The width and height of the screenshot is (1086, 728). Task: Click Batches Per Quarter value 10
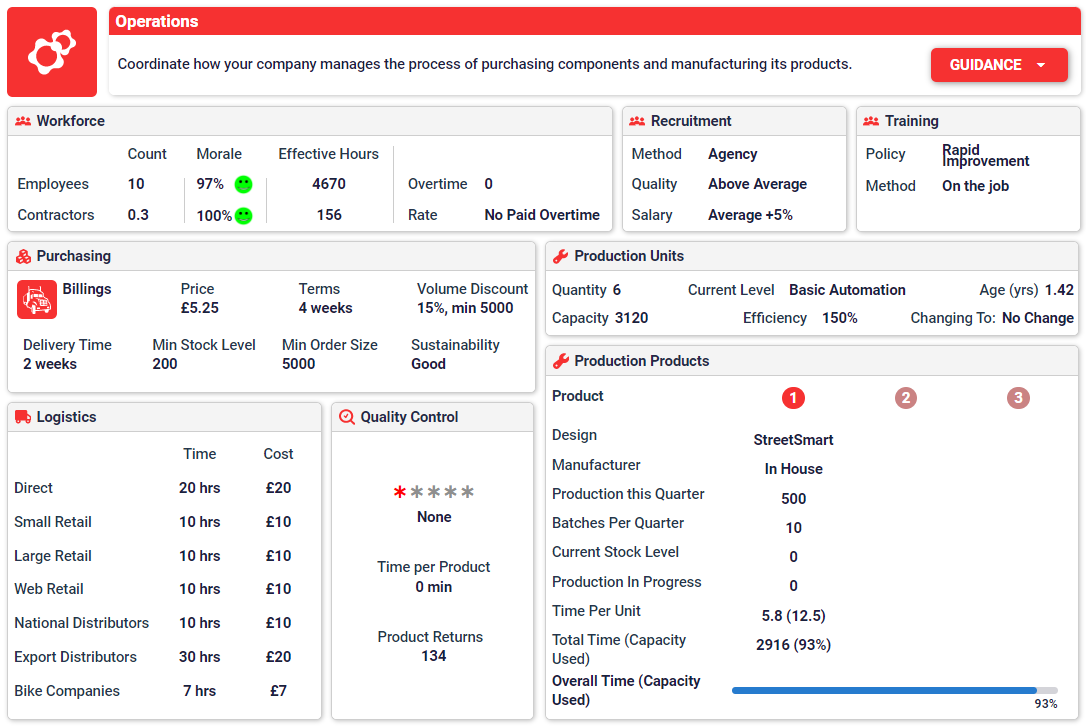(793, 528)
